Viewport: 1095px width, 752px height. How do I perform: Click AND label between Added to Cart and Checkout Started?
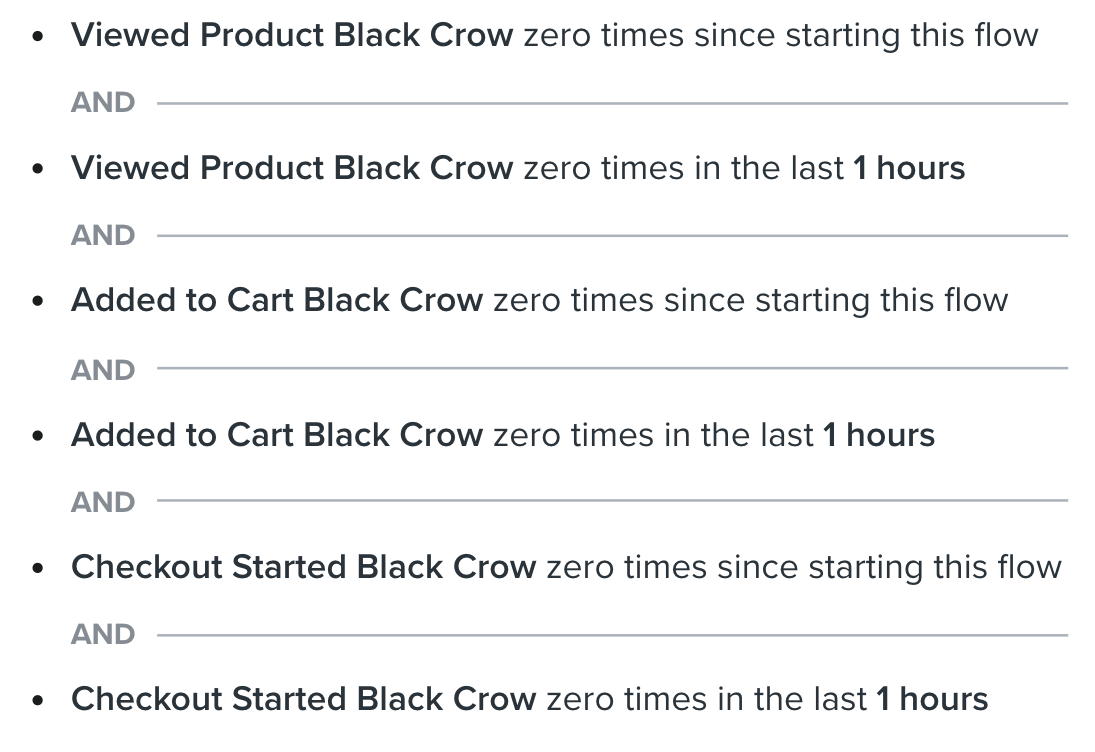click(103, 502)
